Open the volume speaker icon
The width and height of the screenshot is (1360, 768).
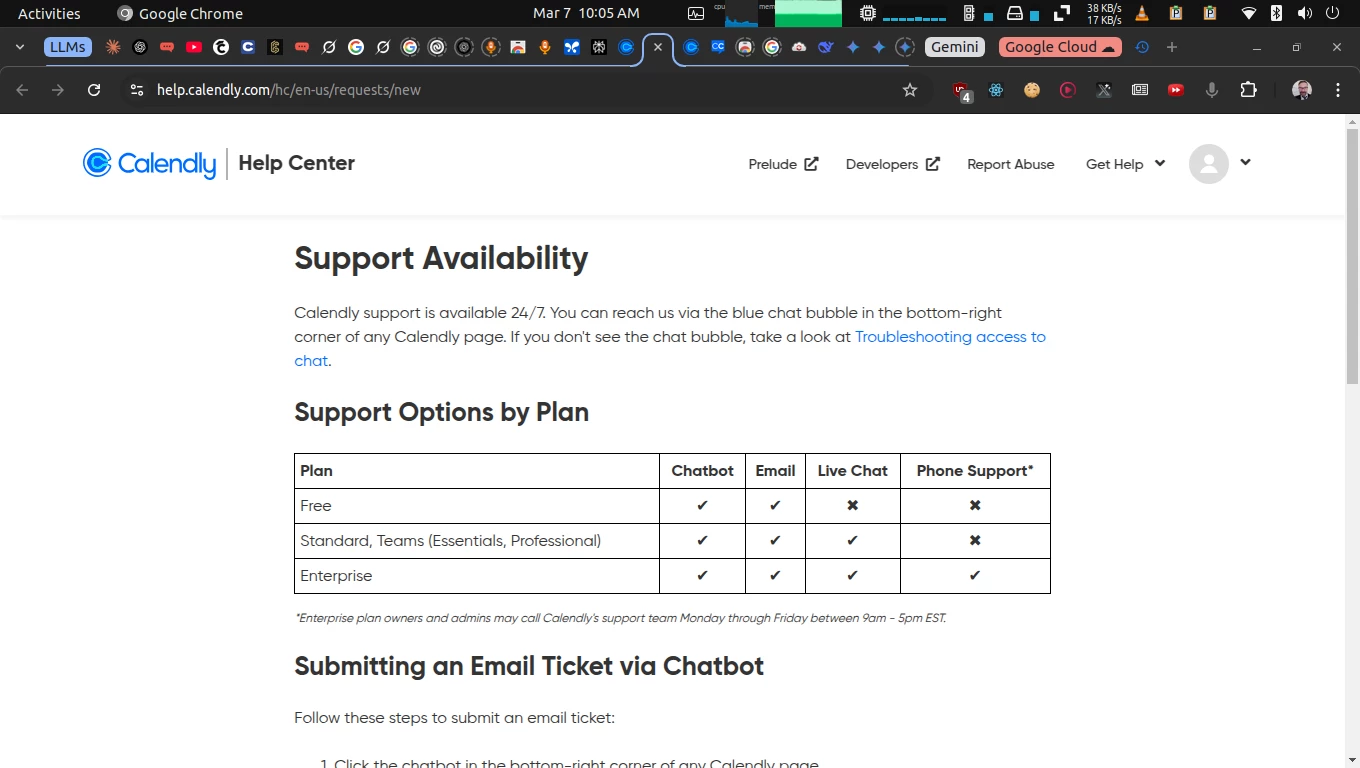[x=1304, y=13]
